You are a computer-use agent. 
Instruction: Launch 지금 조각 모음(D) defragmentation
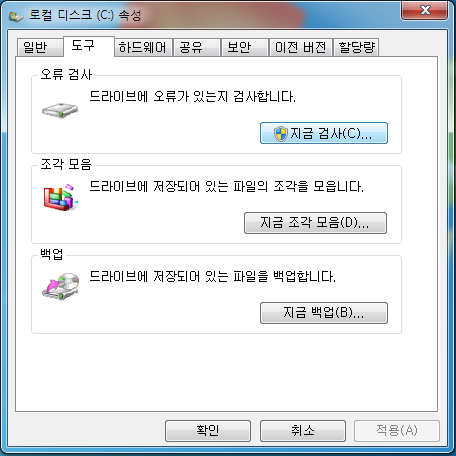point(315,223)
